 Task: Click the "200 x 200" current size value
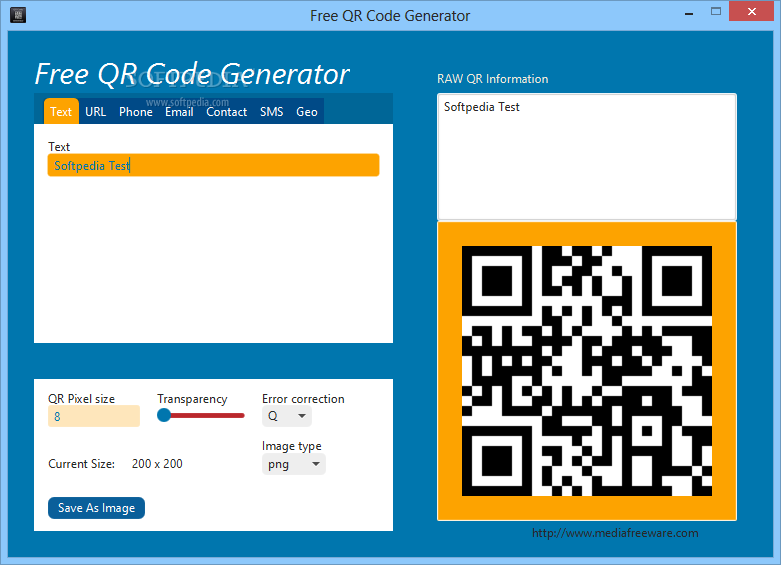[157, 464]
